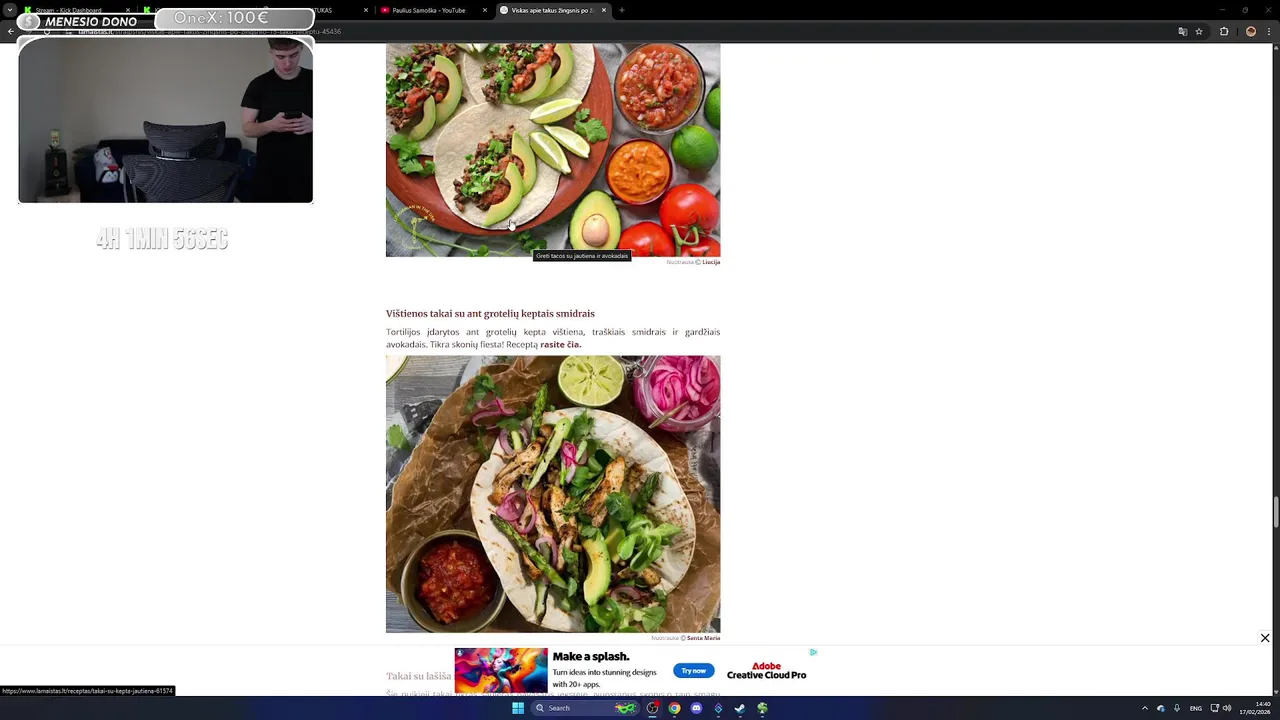Click the page vertical scrollbar thumb
The height and width of the screenshot is (720, 1280).
coord(1276,511)
